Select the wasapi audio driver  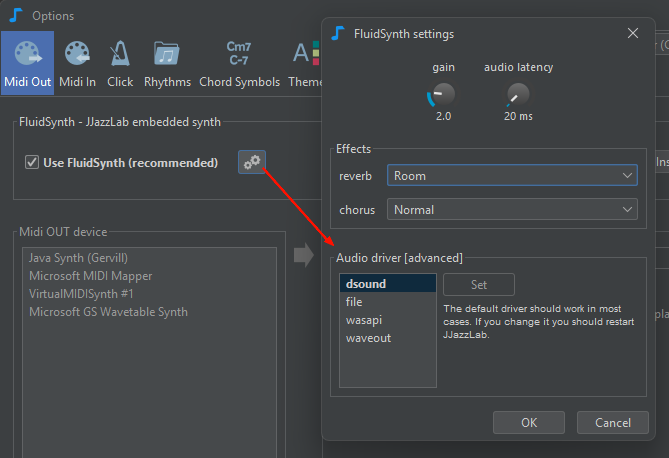click(x=363, y=320)
